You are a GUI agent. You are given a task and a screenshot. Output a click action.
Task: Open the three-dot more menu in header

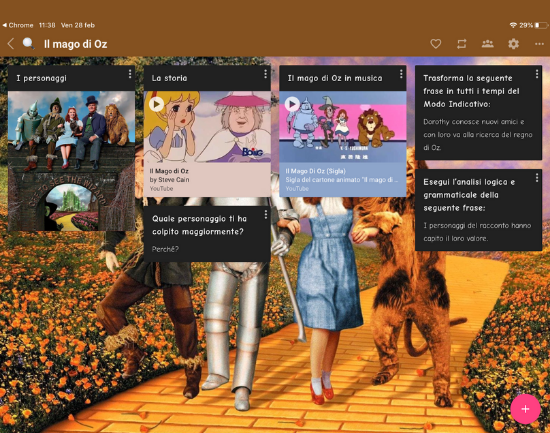pos(539,44)
